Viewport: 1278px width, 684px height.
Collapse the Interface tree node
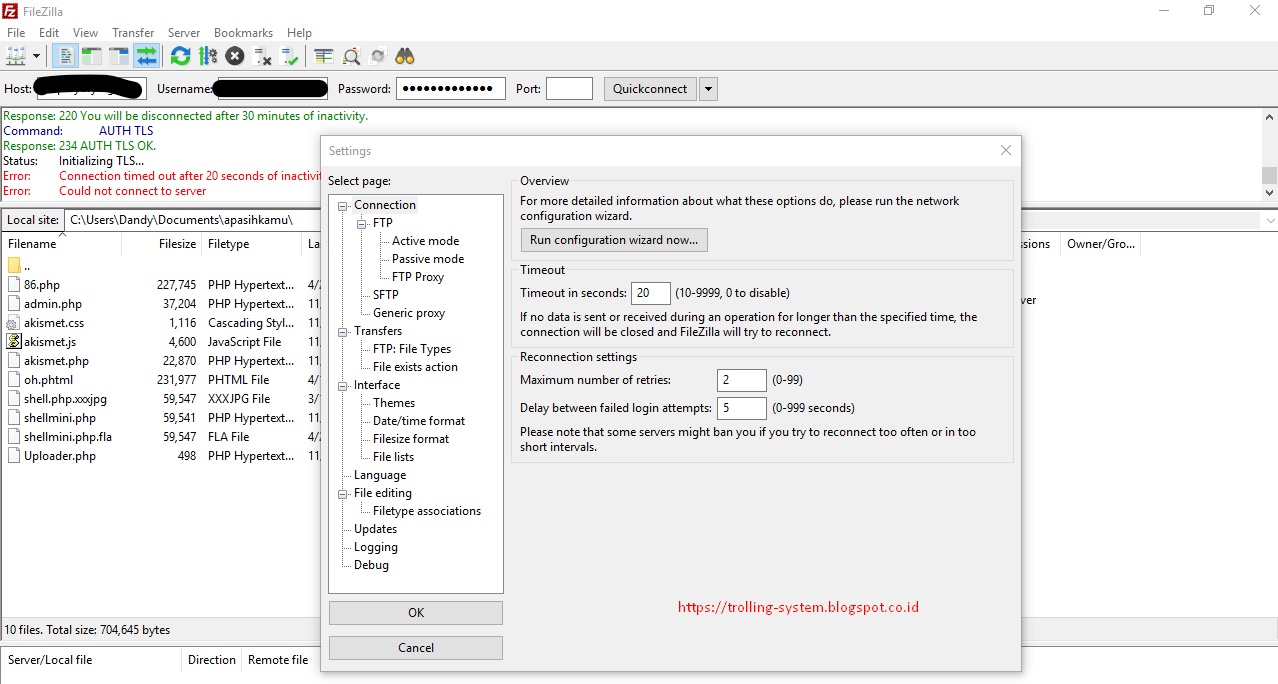point(343,385)
